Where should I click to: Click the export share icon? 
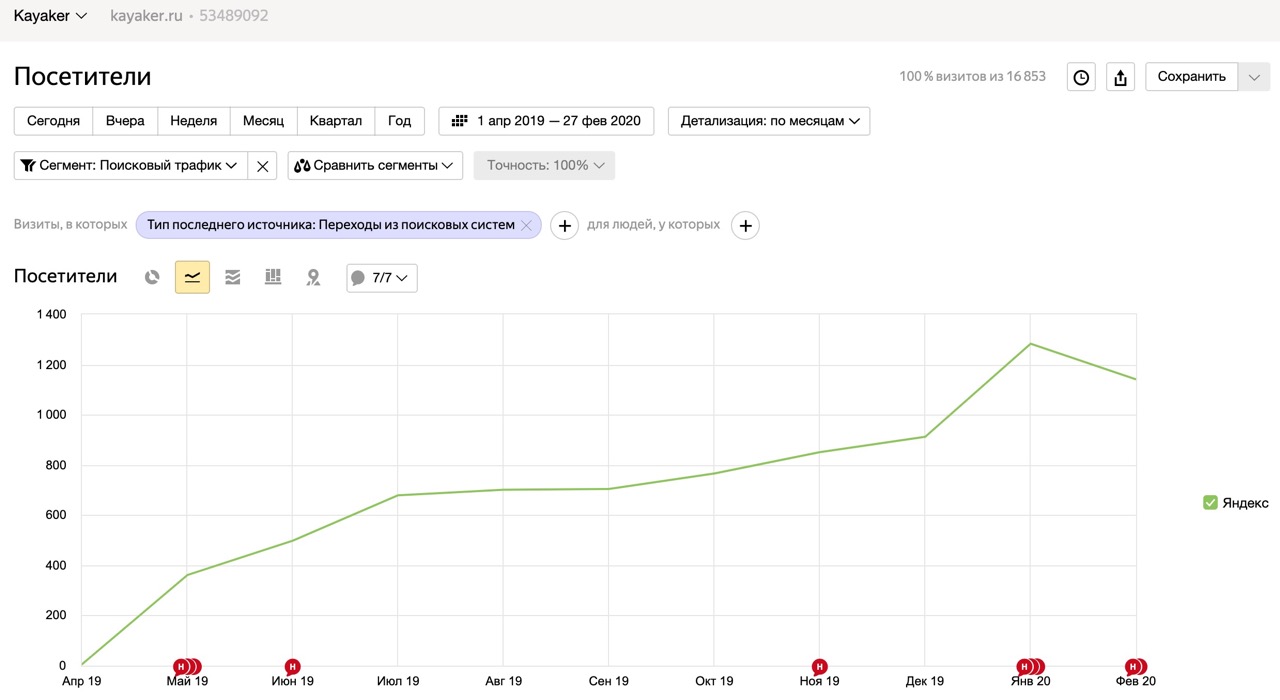pos(1120,77)
